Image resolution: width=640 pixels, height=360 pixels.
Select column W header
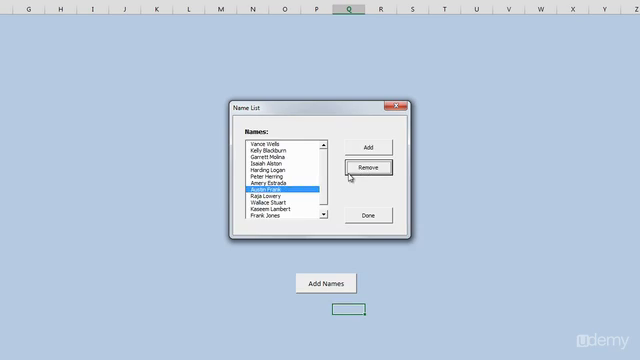pyautogui.click(x=541, y=9)
